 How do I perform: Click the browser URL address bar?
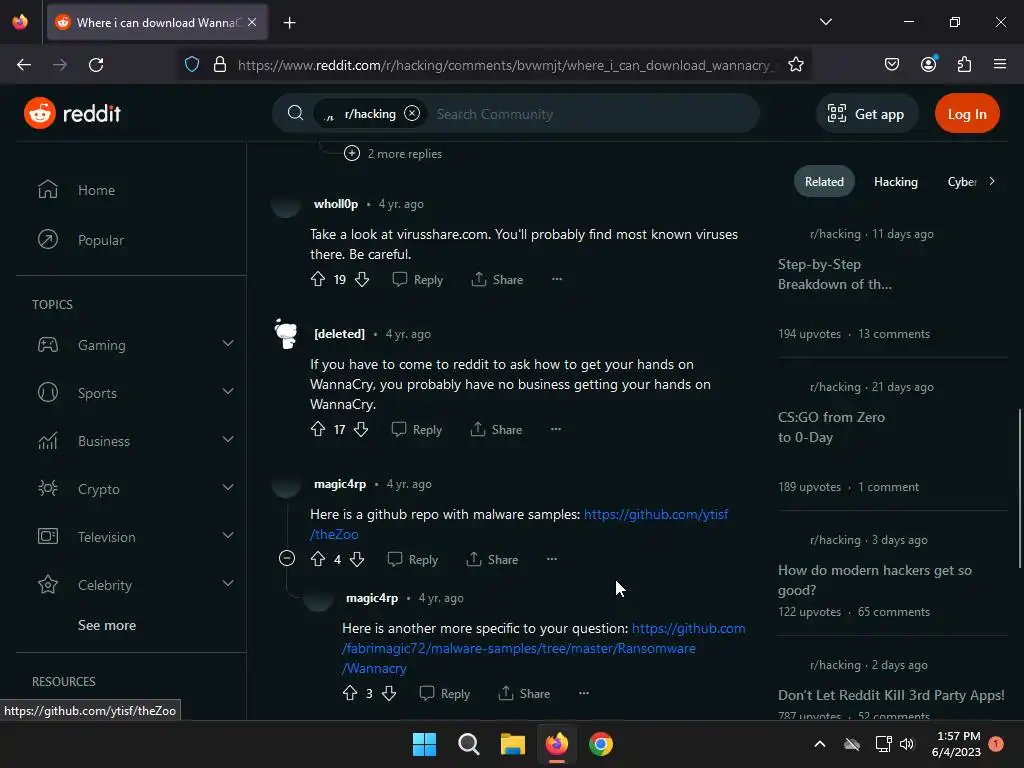505,65
